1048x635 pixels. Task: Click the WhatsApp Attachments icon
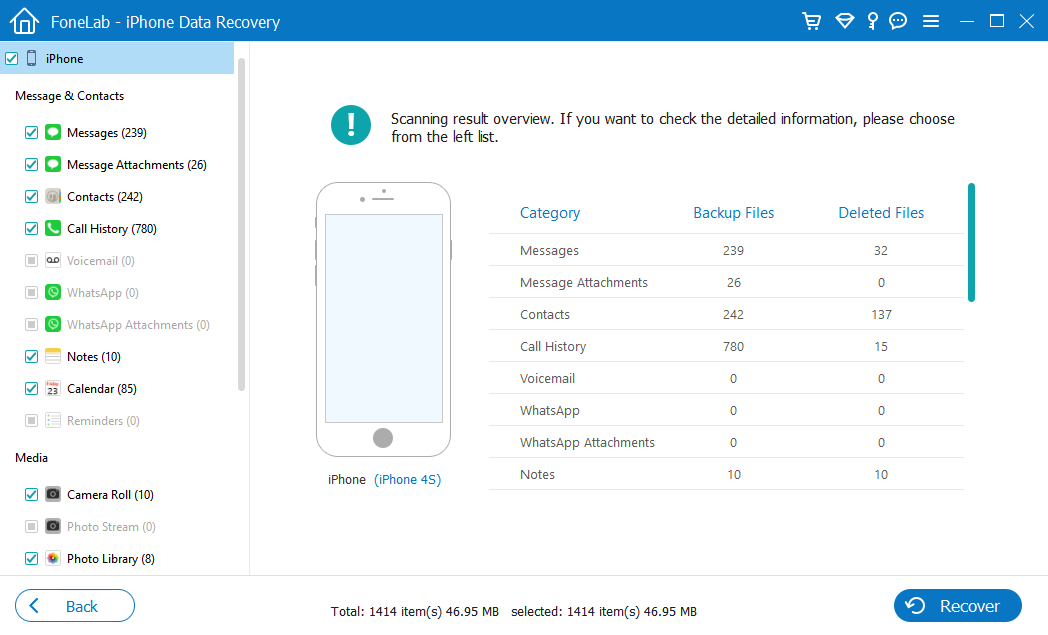click(53, 325)
